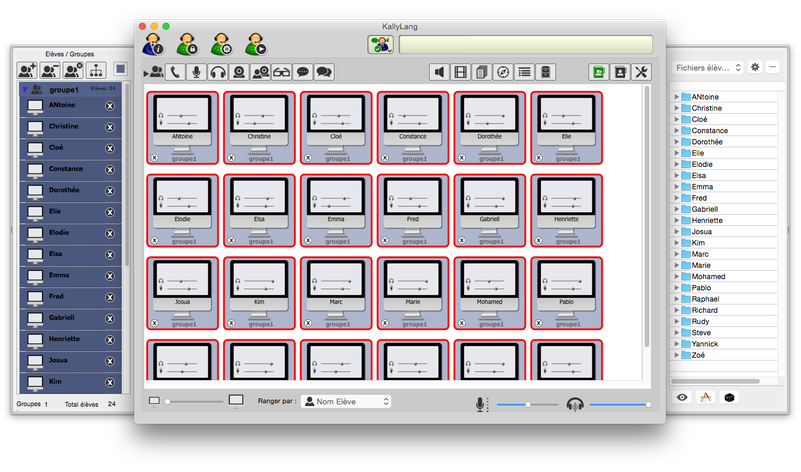Click remove student icon in Elèves panel
The width and height of the screenshot is (801, 472).
[x=50, y=69]
